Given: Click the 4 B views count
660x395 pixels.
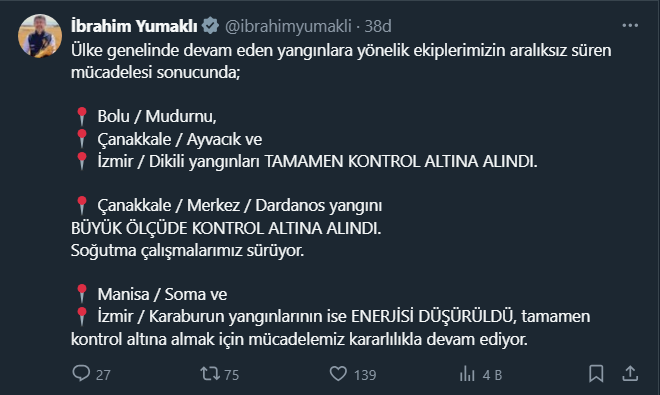Looking at the screenshot, I should (x=492, y=375).
